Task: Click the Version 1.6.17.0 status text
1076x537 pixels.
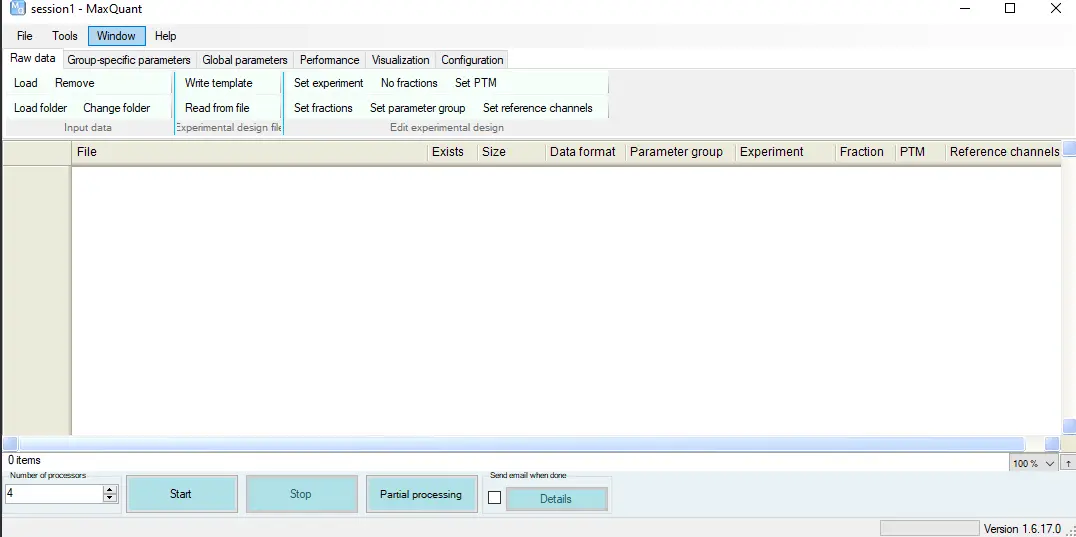Action: pyautogui.click(x=1022, y=529)
